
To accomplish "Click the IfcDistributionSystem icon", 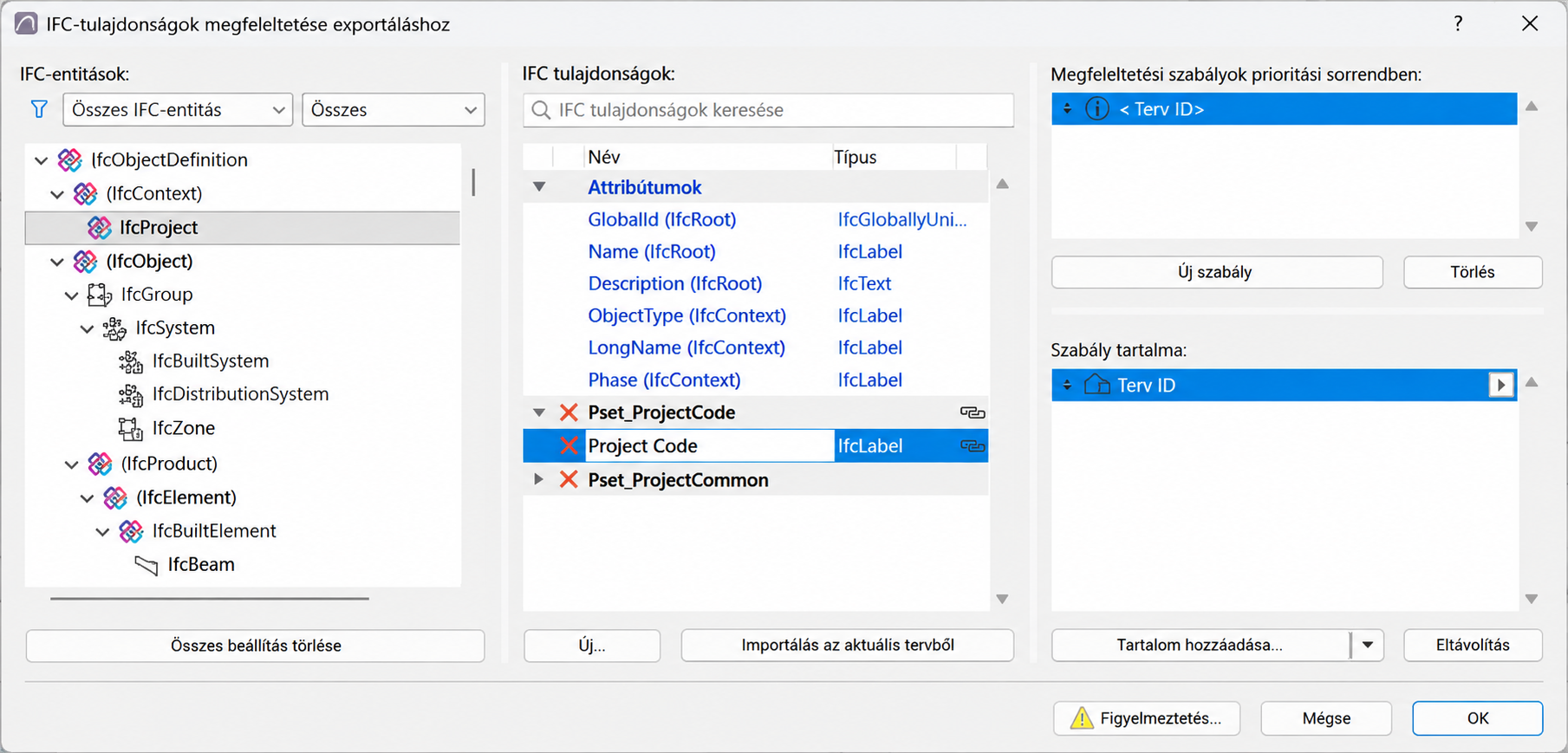I will (130, 394).
